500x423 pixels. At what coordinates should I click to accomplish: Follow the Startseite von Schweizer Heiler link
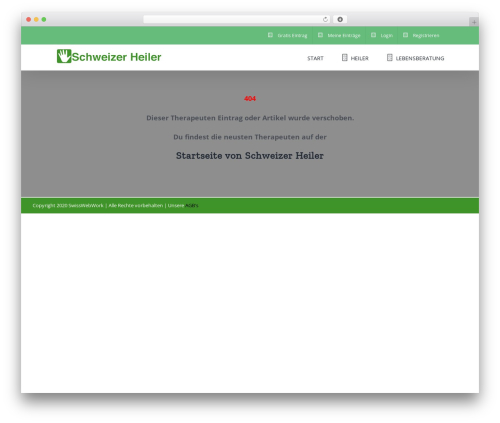(250, 156)
